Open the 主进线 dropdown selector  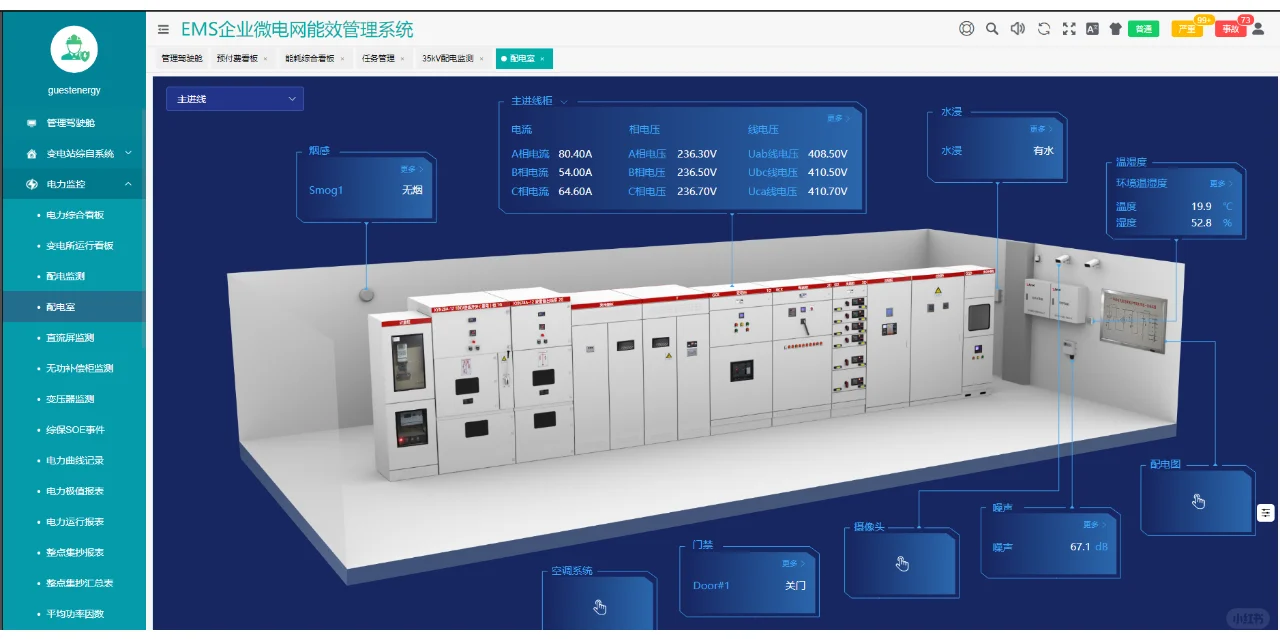(x=235, y=99)
